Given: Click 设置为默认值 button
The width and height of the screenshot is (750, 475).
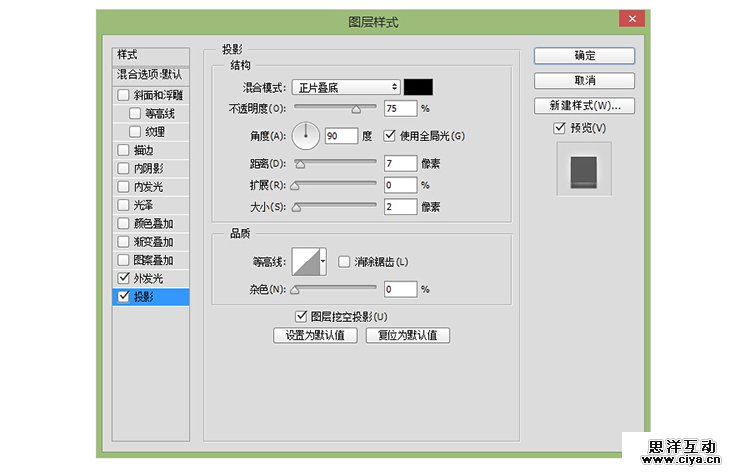Looking at the screenshot, I should 315,336.
